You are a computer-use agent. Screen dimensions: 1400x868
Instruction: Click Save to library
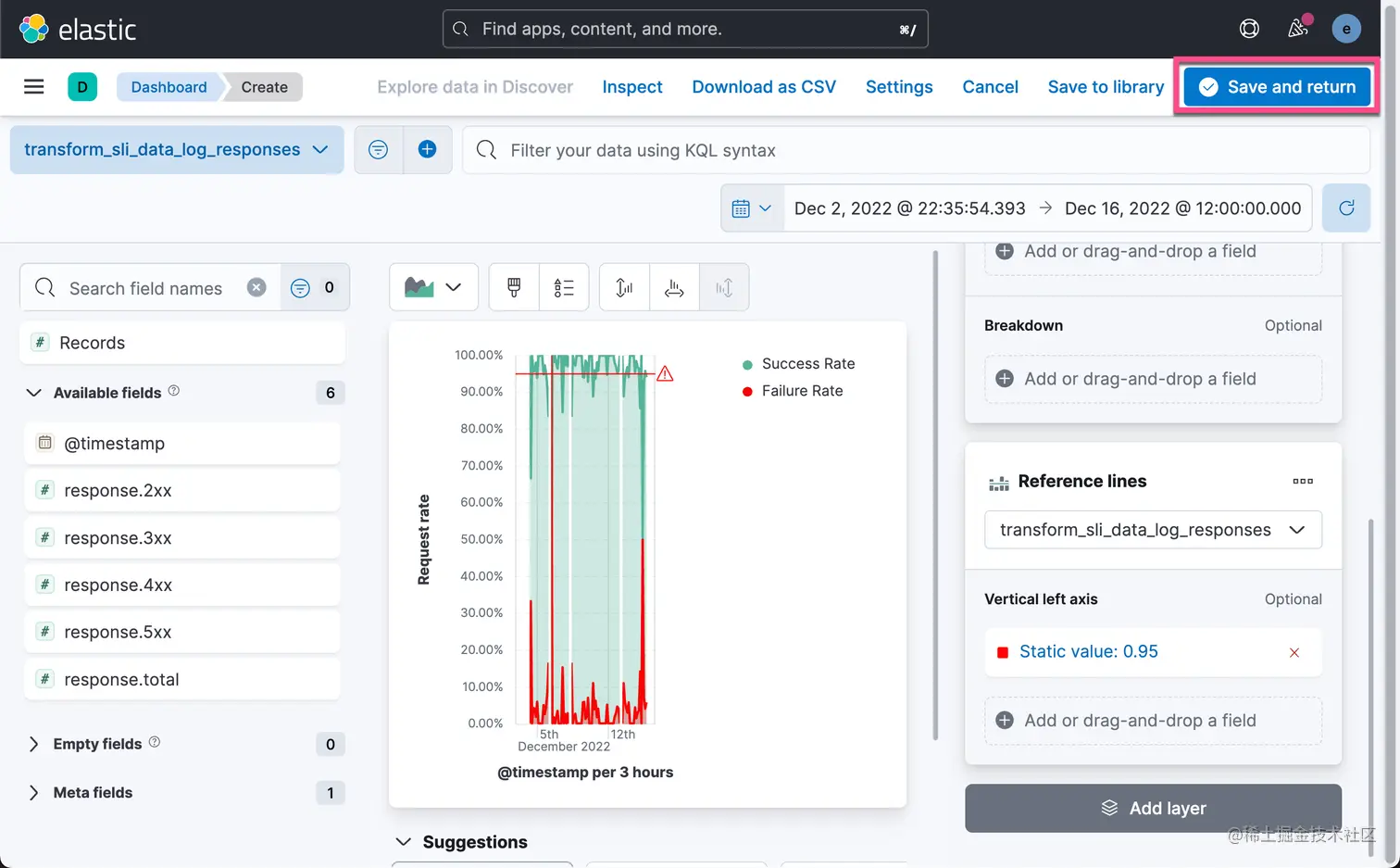[x=1106, y=87]
